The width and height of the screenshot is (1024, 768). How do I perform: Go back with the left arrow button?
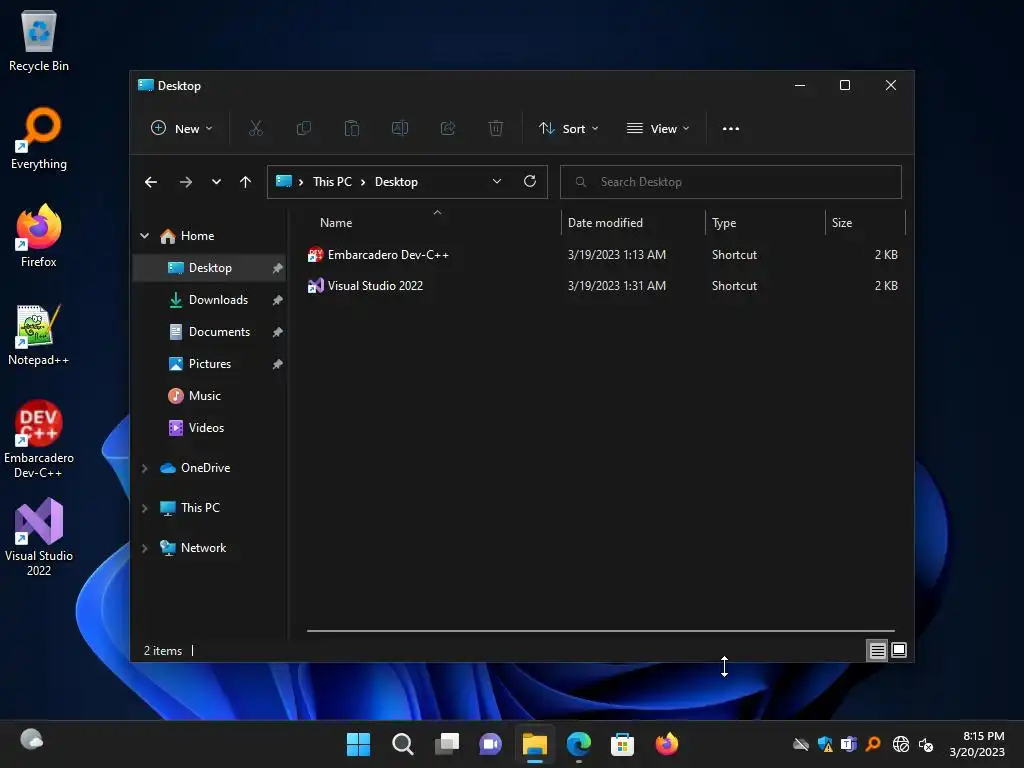151,182
